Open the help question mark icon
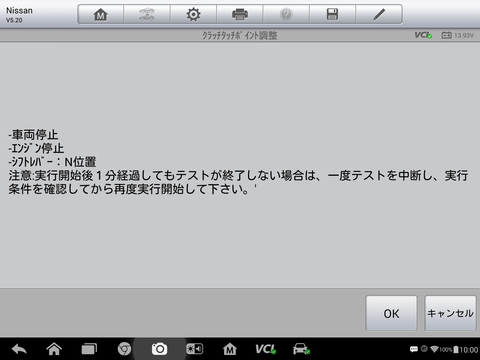The width and height of the screenshot is (480, 360). pyautogui.click(x=286, y=14)
